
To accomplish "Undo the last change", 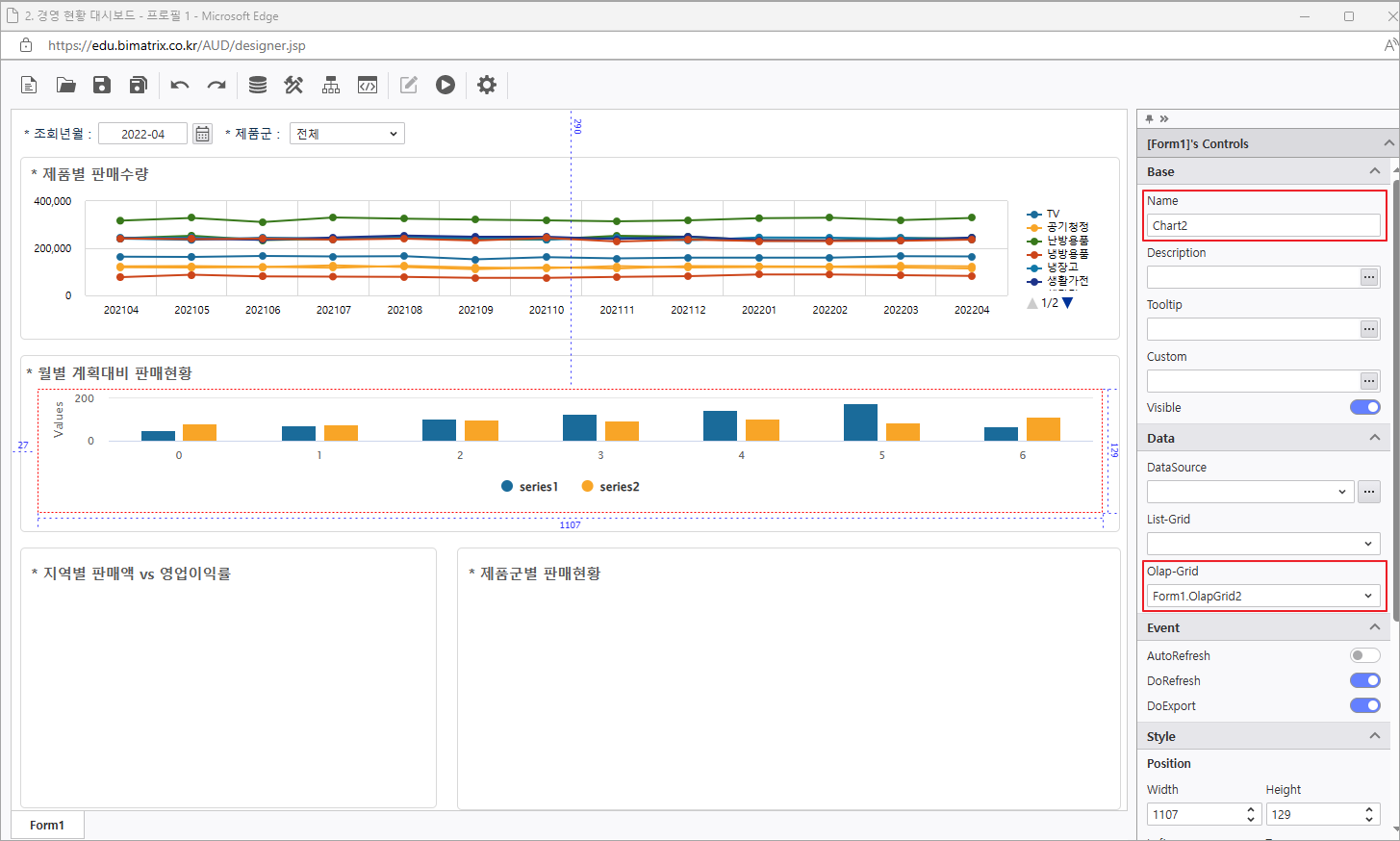I will [180, 85].
